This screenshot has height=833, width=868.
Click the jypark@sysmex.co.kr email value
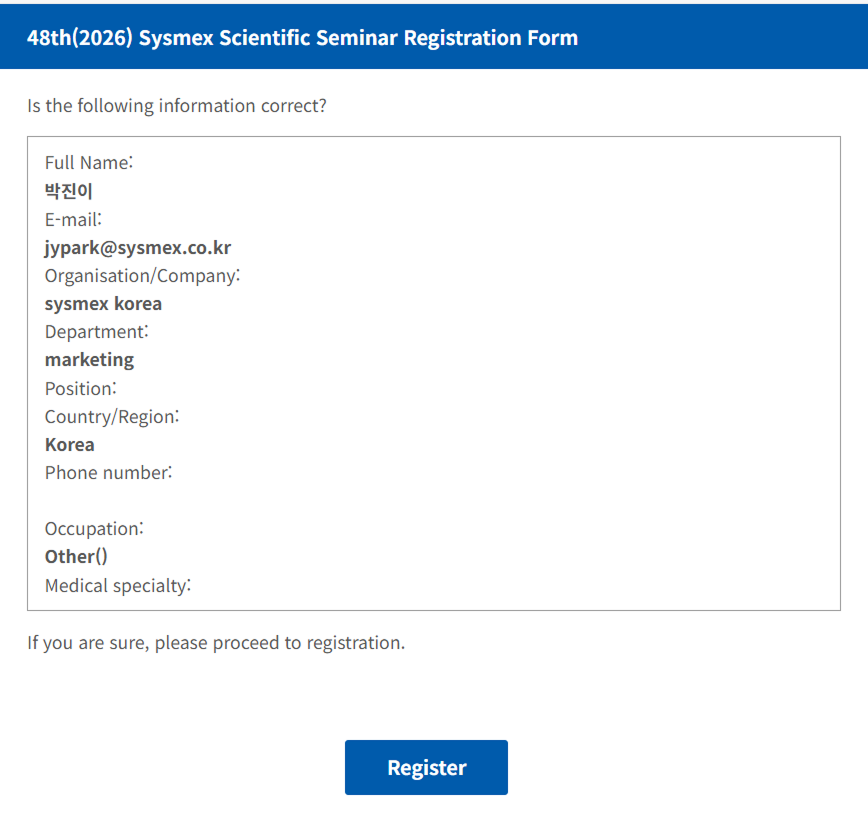pos(138,247)
